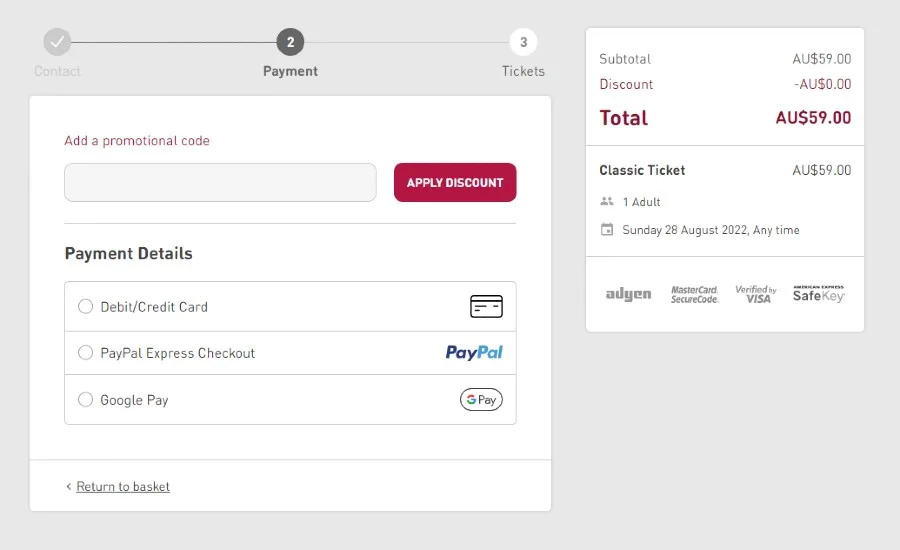The height and width of the screenshot is (550, 900).
Task: Click the completed Contact step checkmark
Action: click(x=57, y=42)
